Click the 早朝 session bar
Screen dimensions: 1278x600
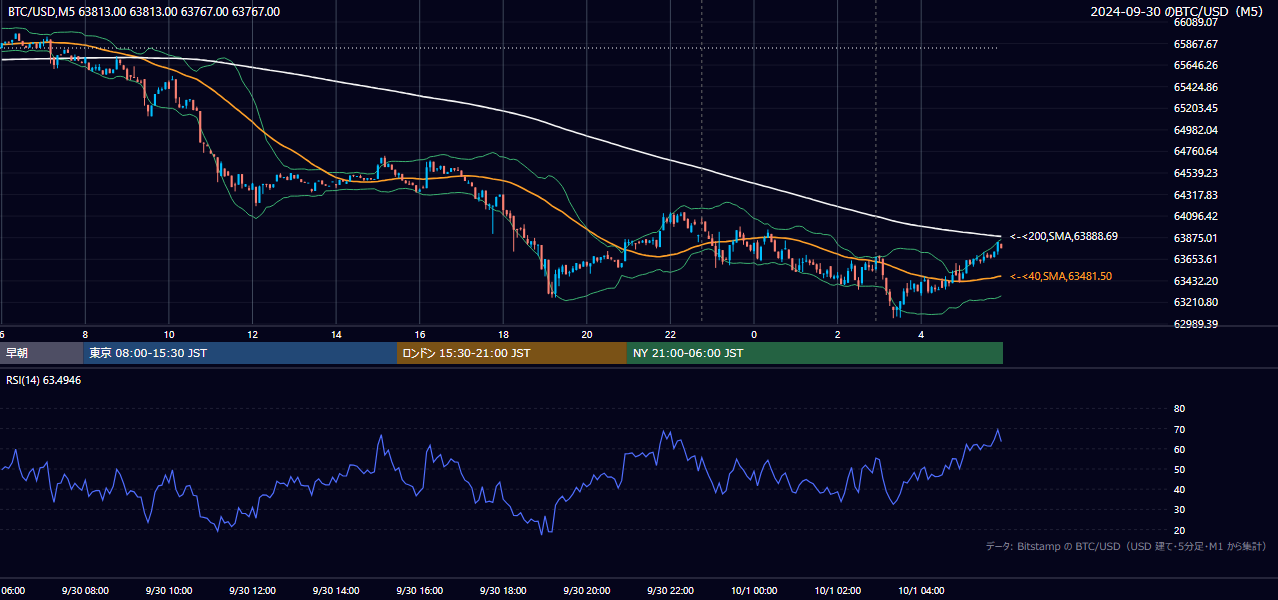(x=41, y=353)
